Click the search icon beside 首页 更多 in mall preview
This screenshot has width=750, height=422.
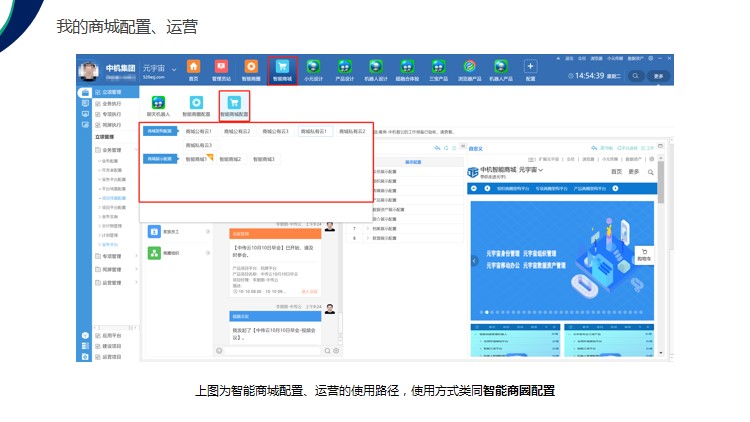[651, 172]
